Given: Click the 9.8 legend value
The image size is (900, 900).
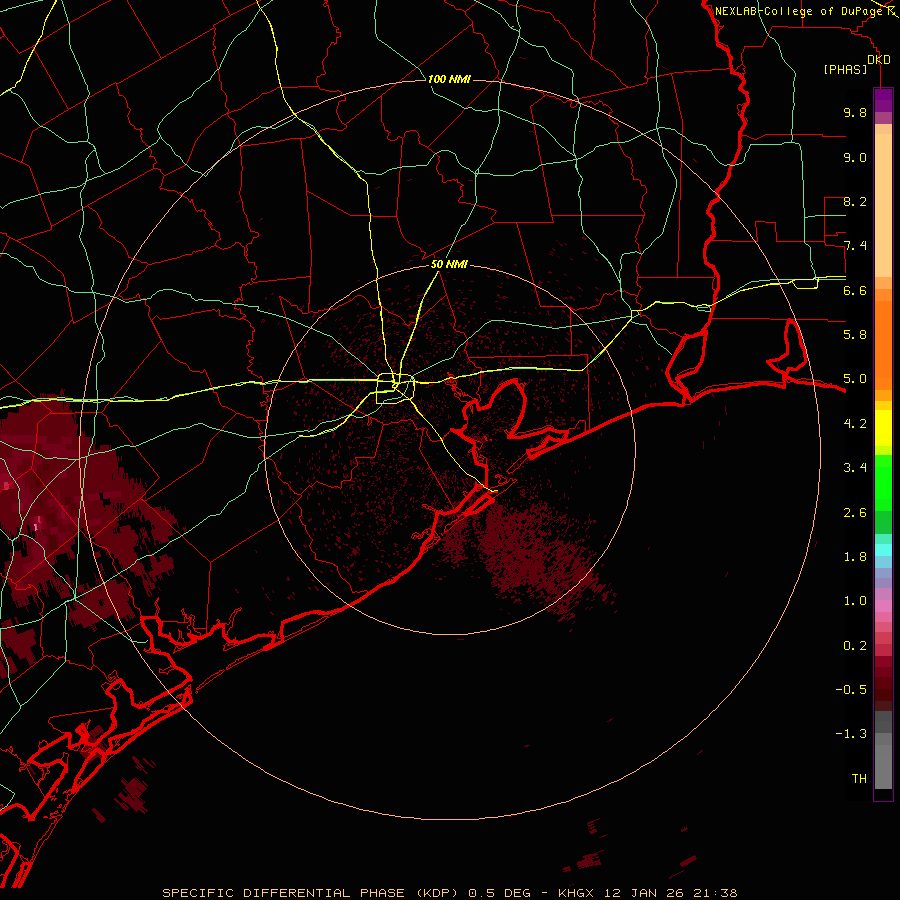Looking at the screenshot, I should (x=855, y=112).
